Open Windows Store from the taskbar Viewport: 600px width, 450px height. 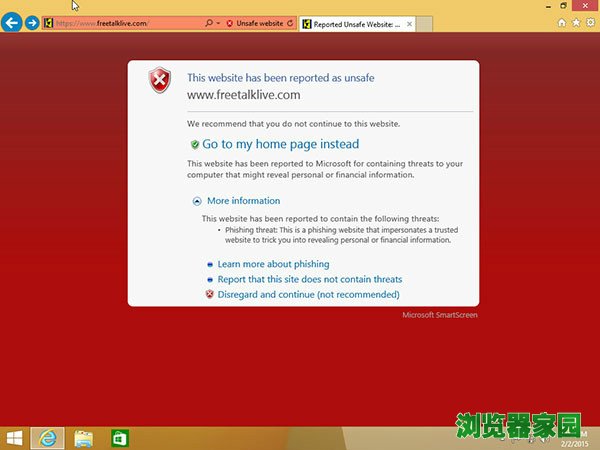pos(119,438)
